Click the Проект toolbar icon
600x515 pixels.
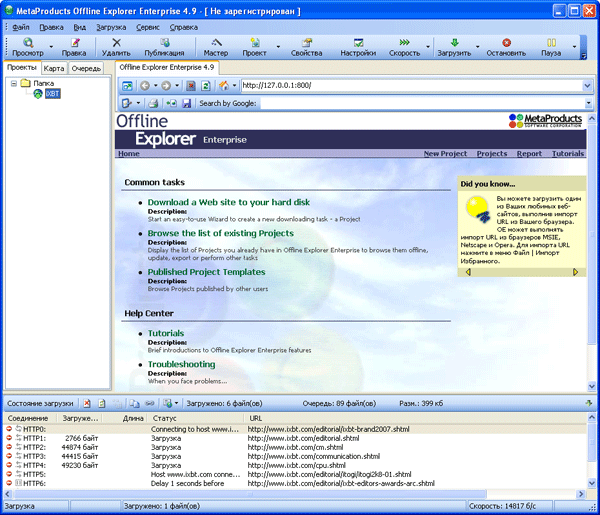255,42
